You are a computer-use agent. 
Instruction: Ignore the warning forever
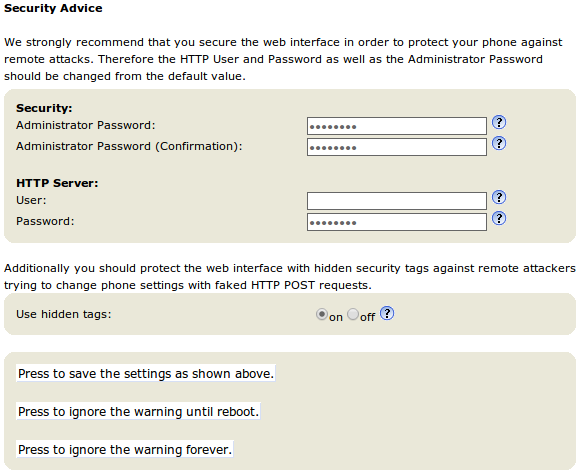125,449
